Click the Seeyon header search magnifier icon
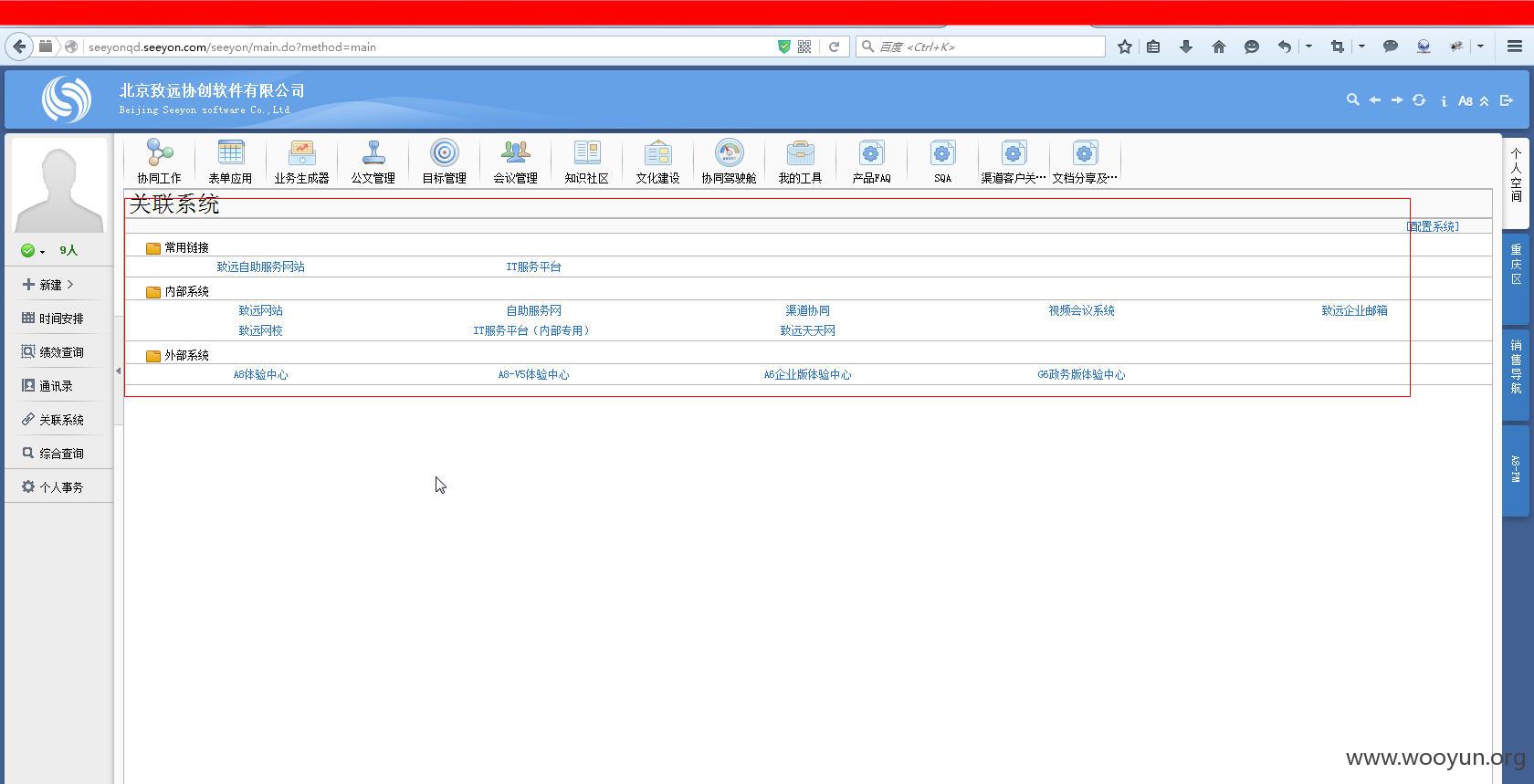The width and height of the screenshot is (1534, 784). point(1352,100)
